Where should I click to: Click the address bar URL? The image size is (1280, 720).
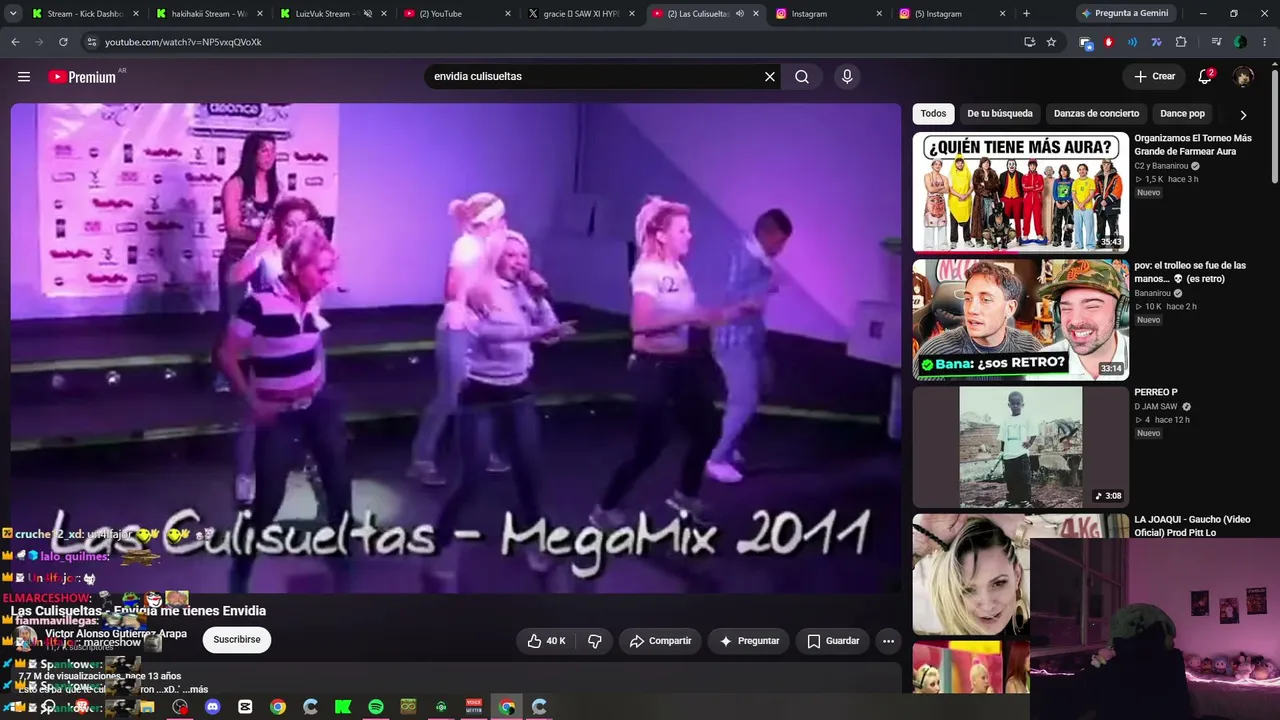point(183,42)
